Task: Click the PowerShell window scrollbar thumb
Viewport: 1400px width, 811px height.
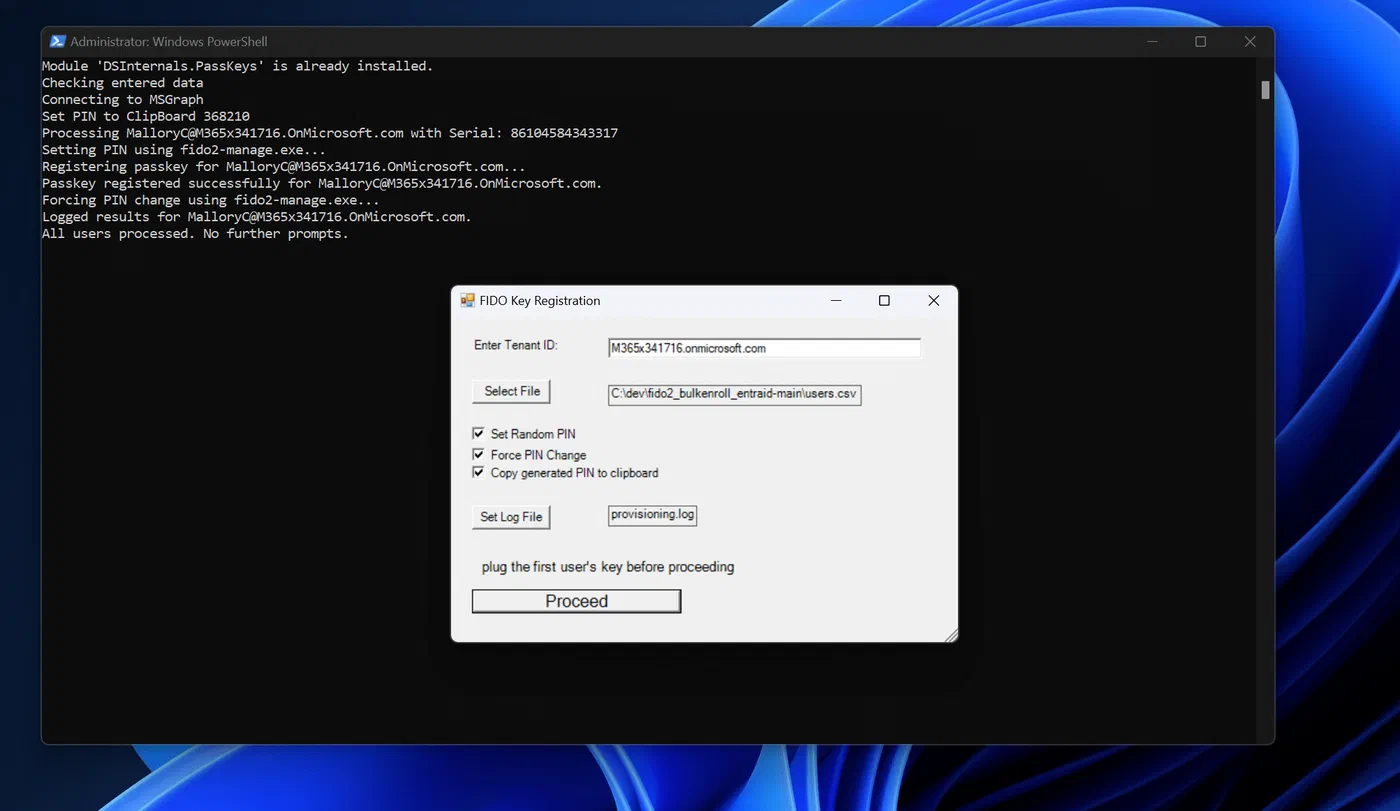Action: click(x=1265, y=90)
